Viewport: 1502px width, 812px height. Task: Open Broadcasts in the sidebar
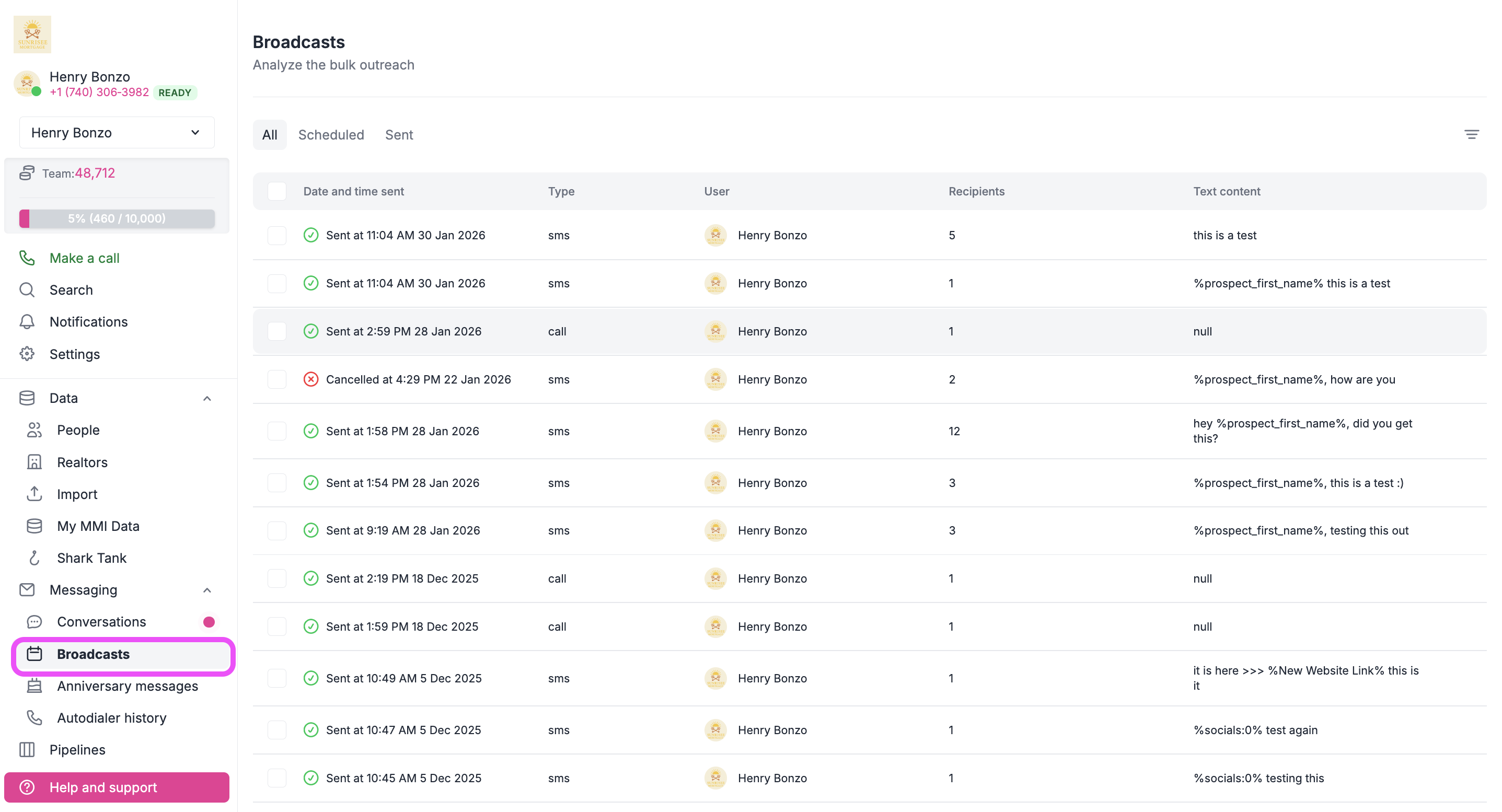123,654
